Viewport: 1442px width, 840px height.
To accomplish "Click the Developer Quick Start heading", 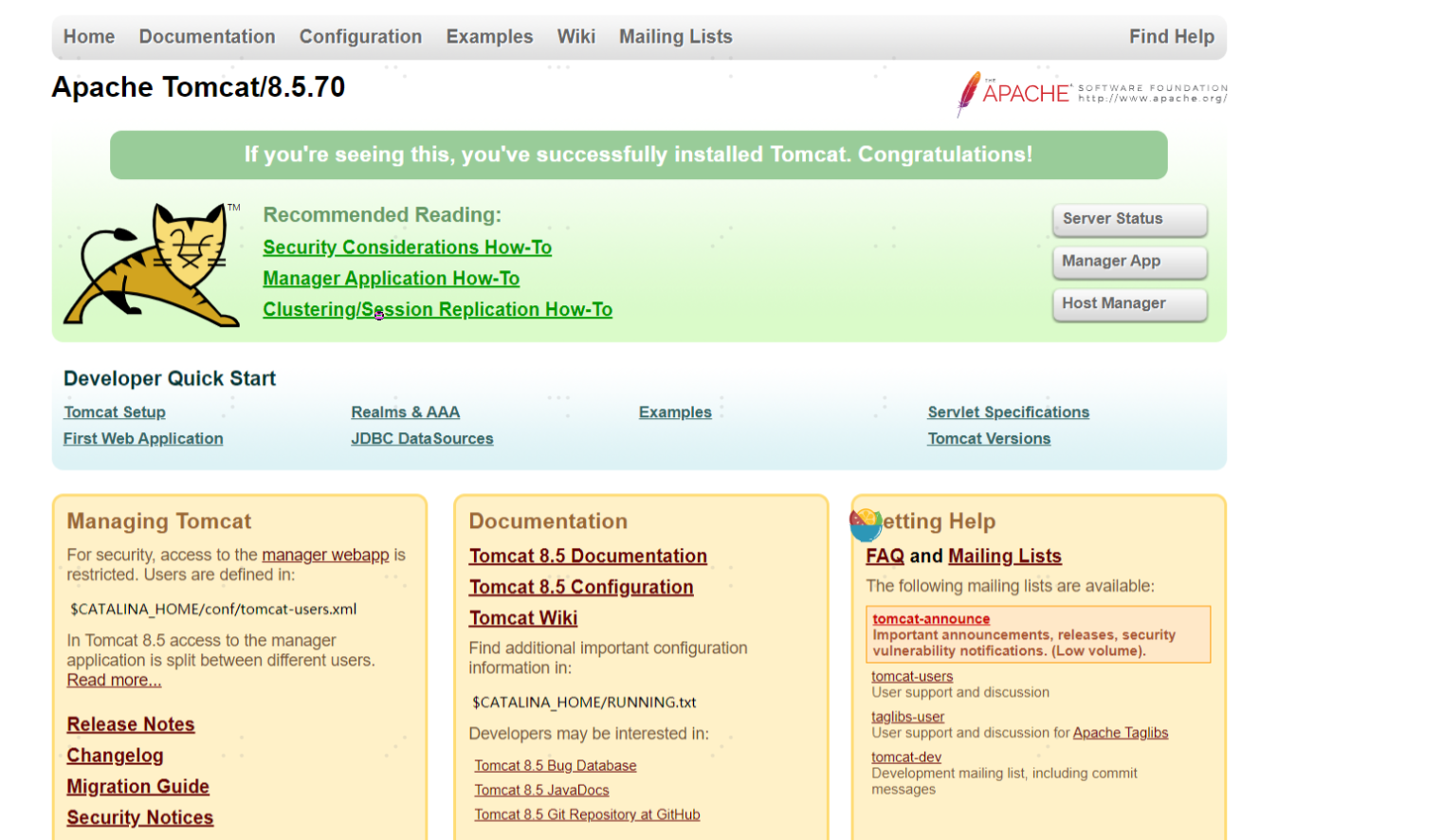I will coord(170,378).
